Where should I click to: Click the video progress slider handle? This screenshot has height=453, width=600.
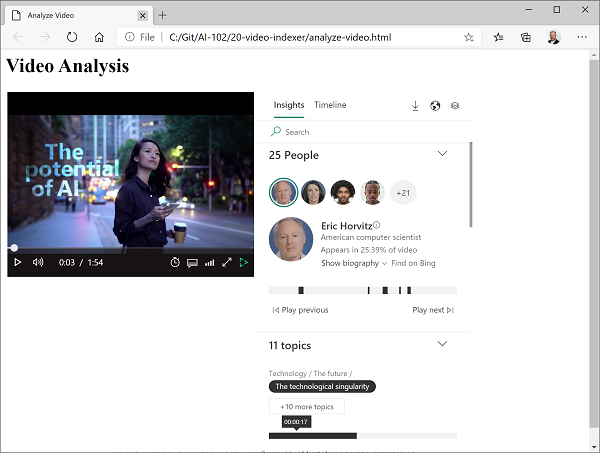click(x=14, y=248)
